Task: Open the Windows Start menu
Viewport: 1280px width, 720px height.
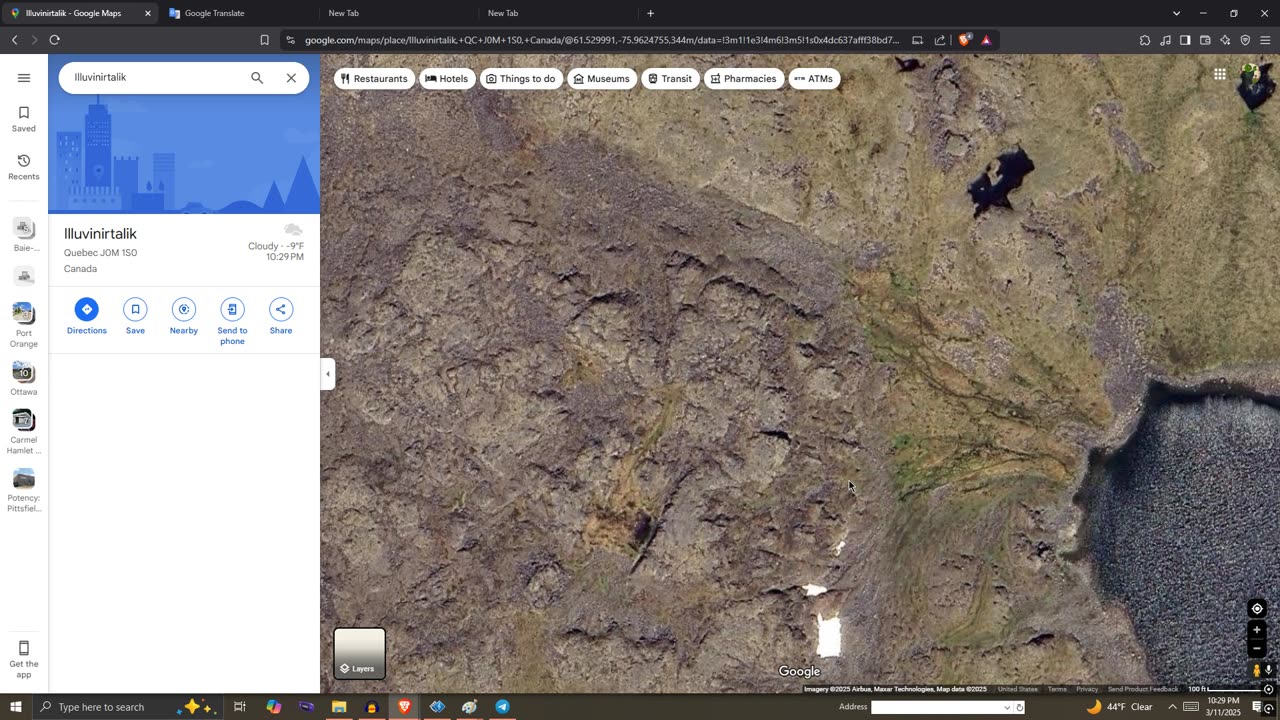Action: [x=15, y=707]
